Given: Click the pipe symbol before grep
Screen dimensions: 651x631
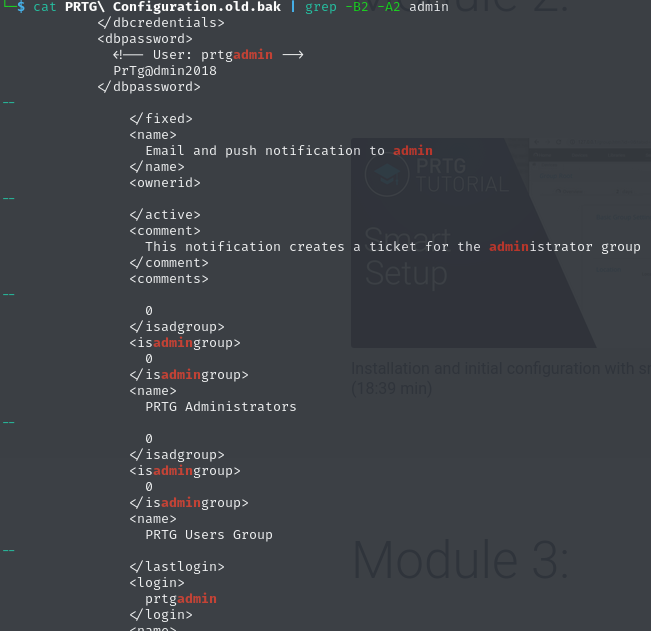Looking at the screenshot, I should point(293,7).
